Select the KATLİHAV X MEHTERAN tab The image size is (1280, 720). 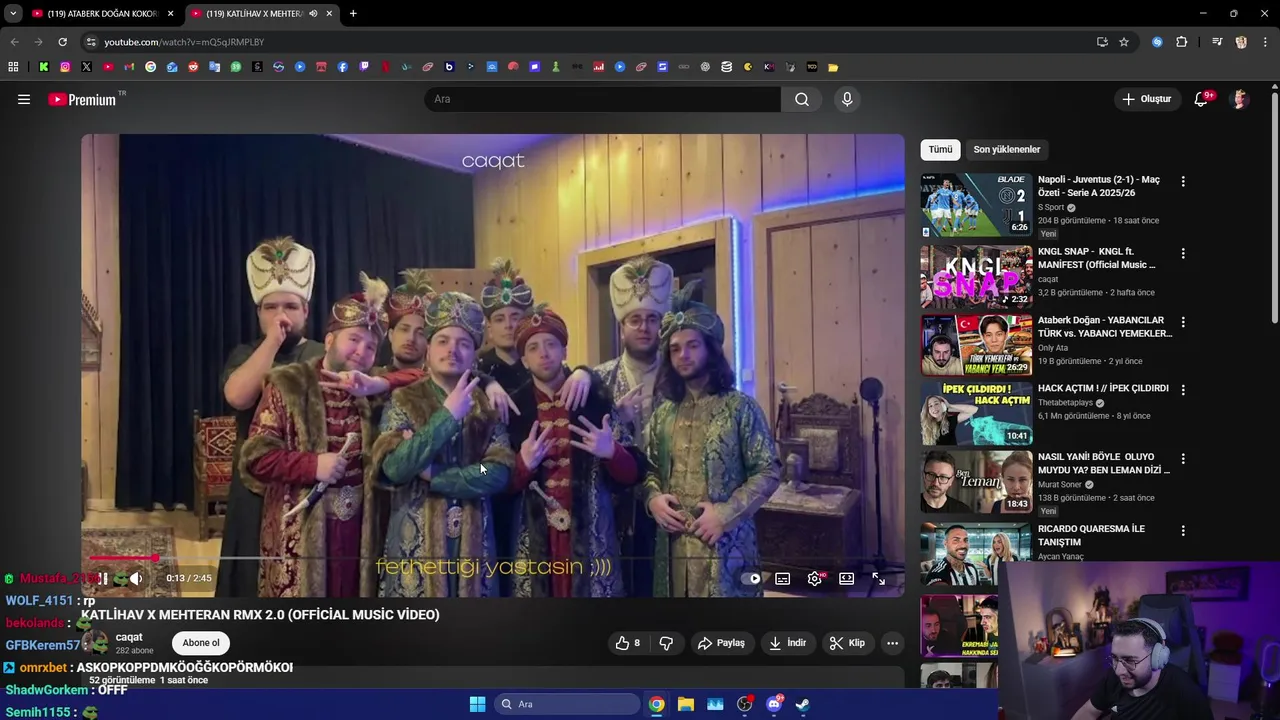262,14
